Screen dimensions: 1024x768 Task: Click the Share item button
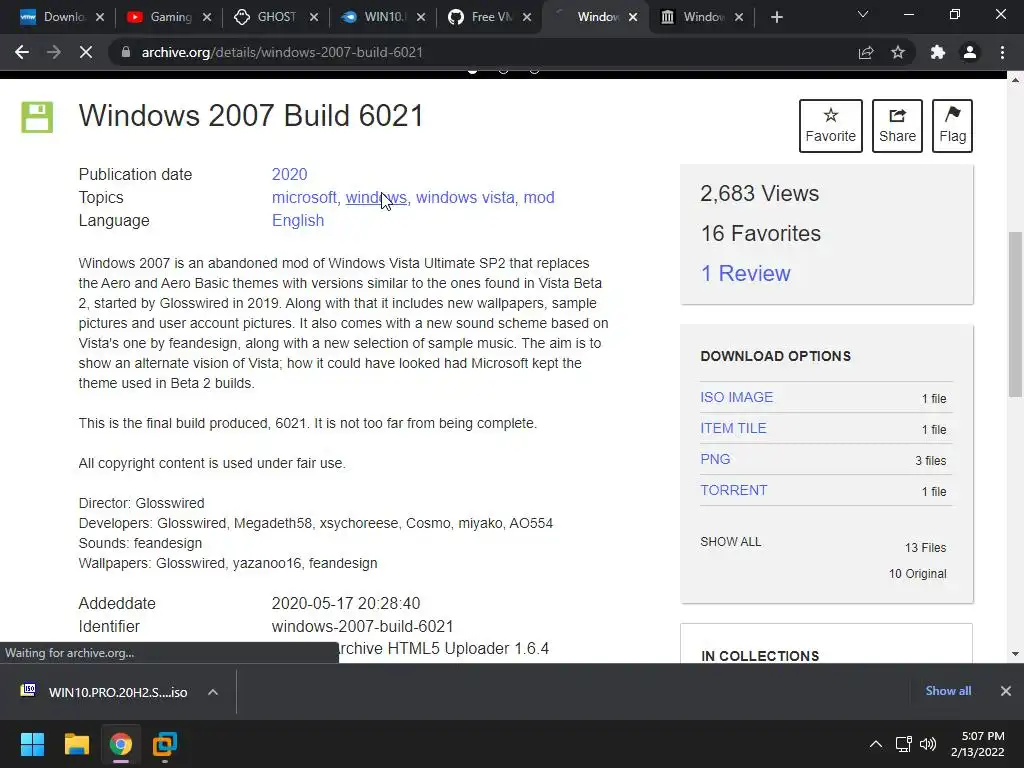897,126
